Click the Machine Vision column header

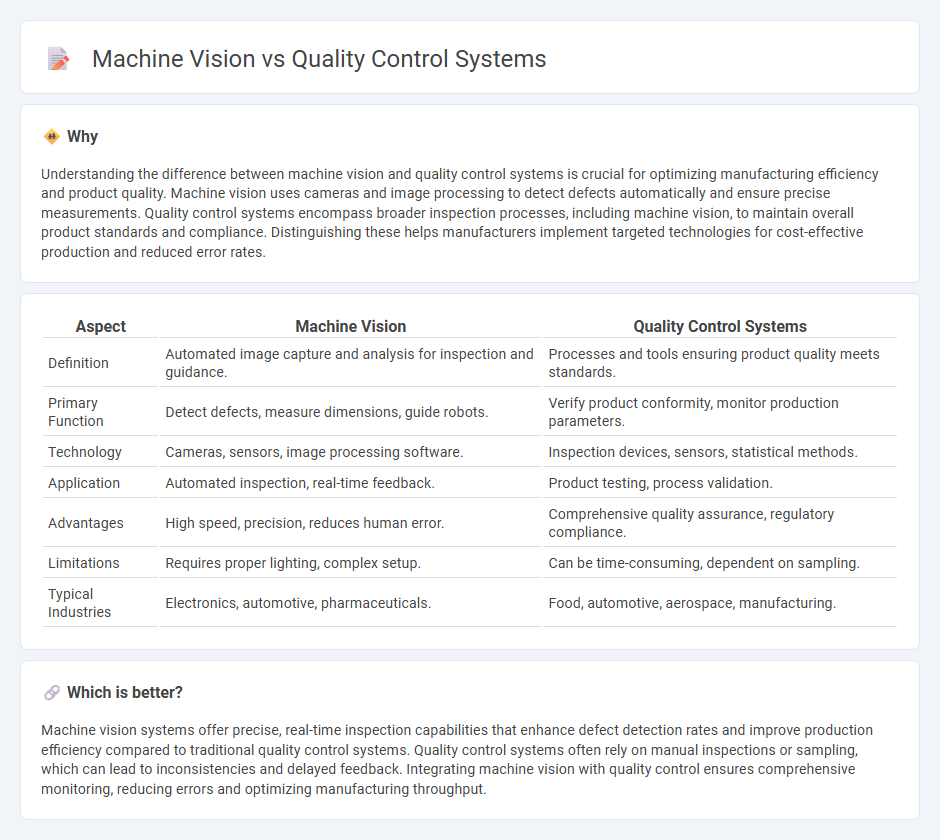point(351,326)
